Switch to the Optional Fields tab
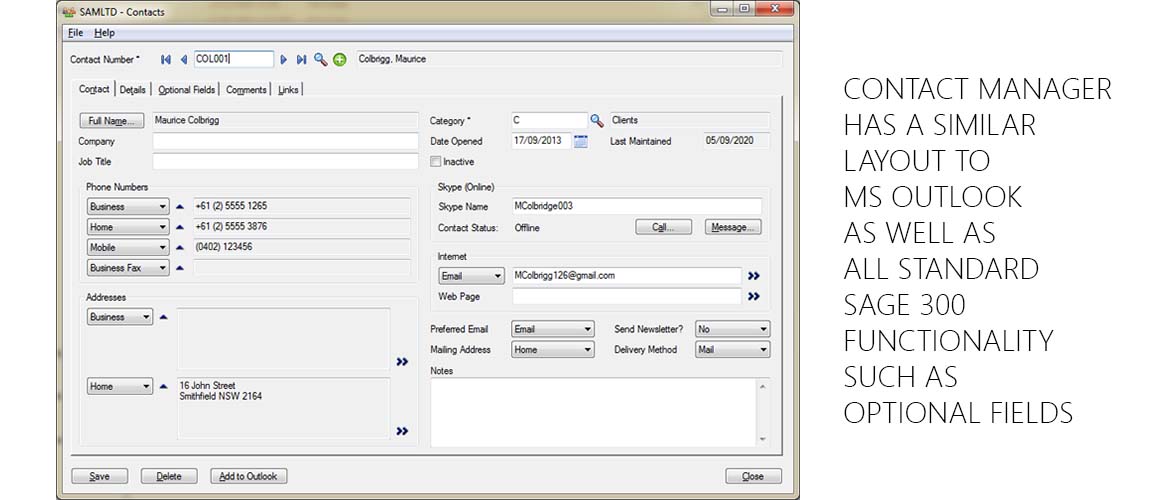The width and height of the screenshot is (1170, 500). pyautogui.click(x=187, y=90)
